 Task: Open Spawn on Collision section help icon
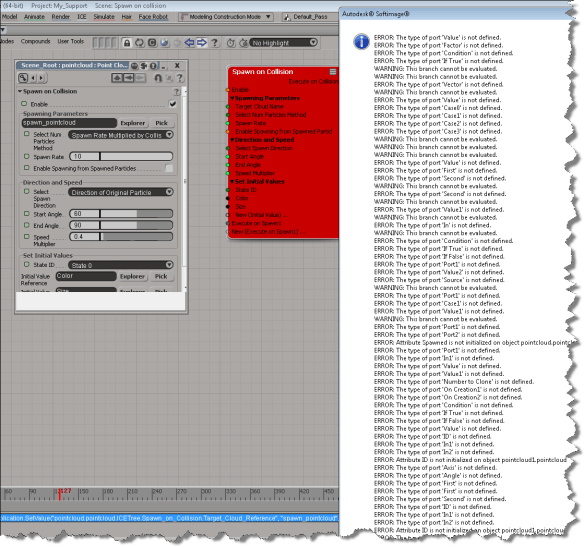[176, 92]
